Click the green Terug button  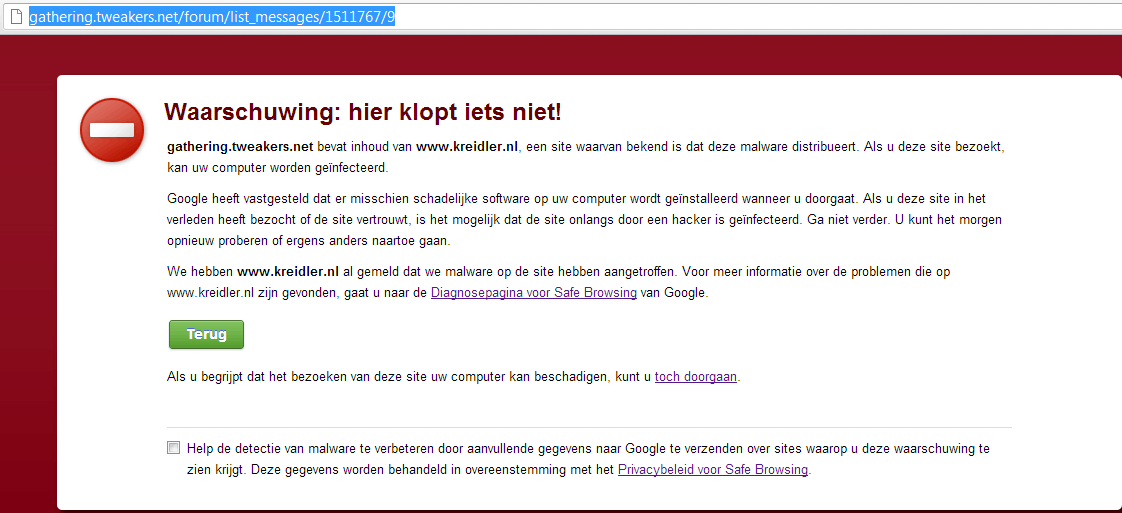click(206, 334)
